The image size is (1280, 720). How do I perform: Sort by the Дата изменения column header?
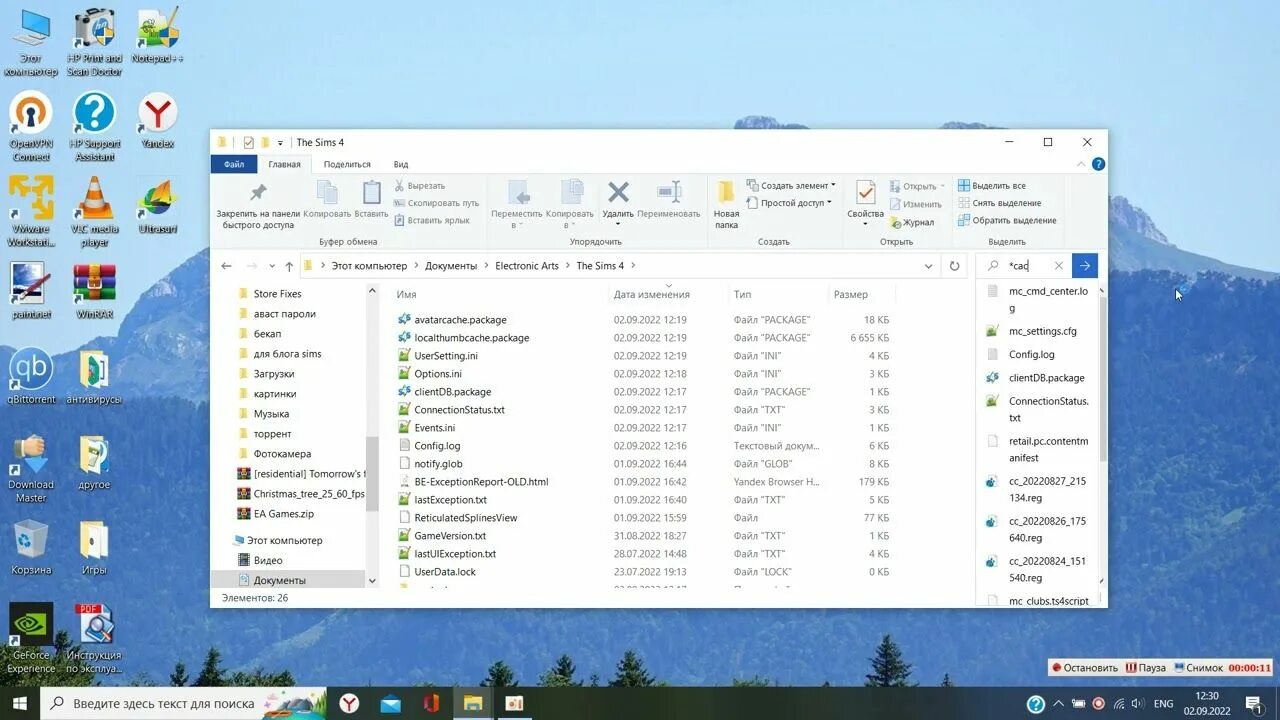pyautogui.click(x=652, y=295)
